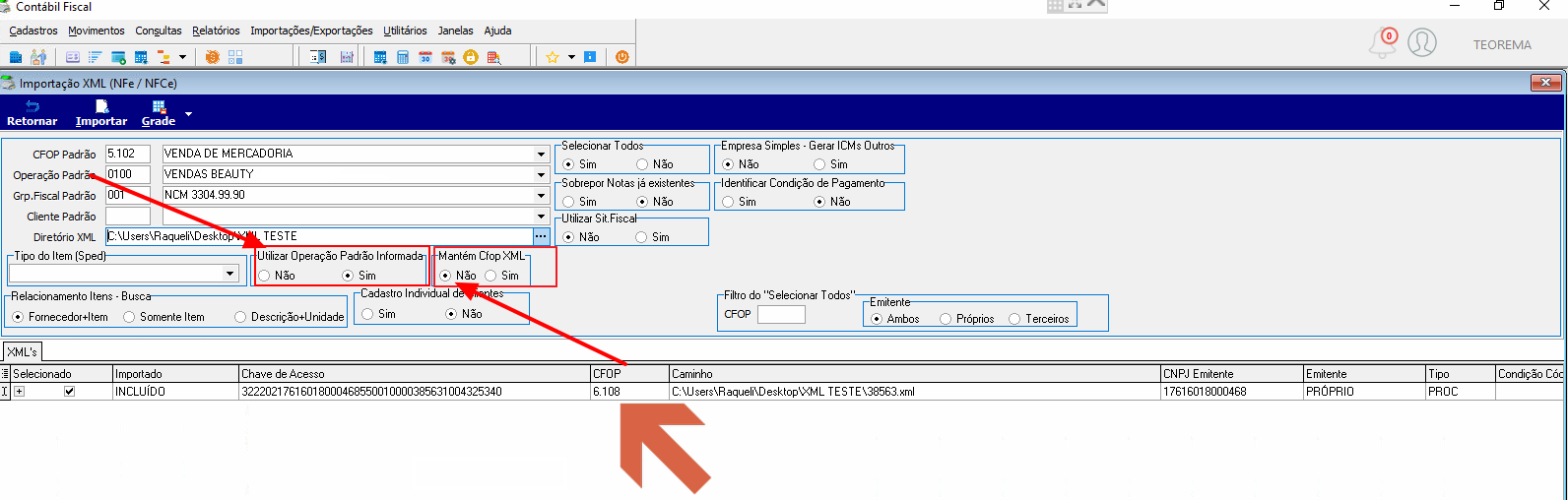Open the Cliente Padrão combo box
The width and height of the screenshot is (1568, 500).
541,217
